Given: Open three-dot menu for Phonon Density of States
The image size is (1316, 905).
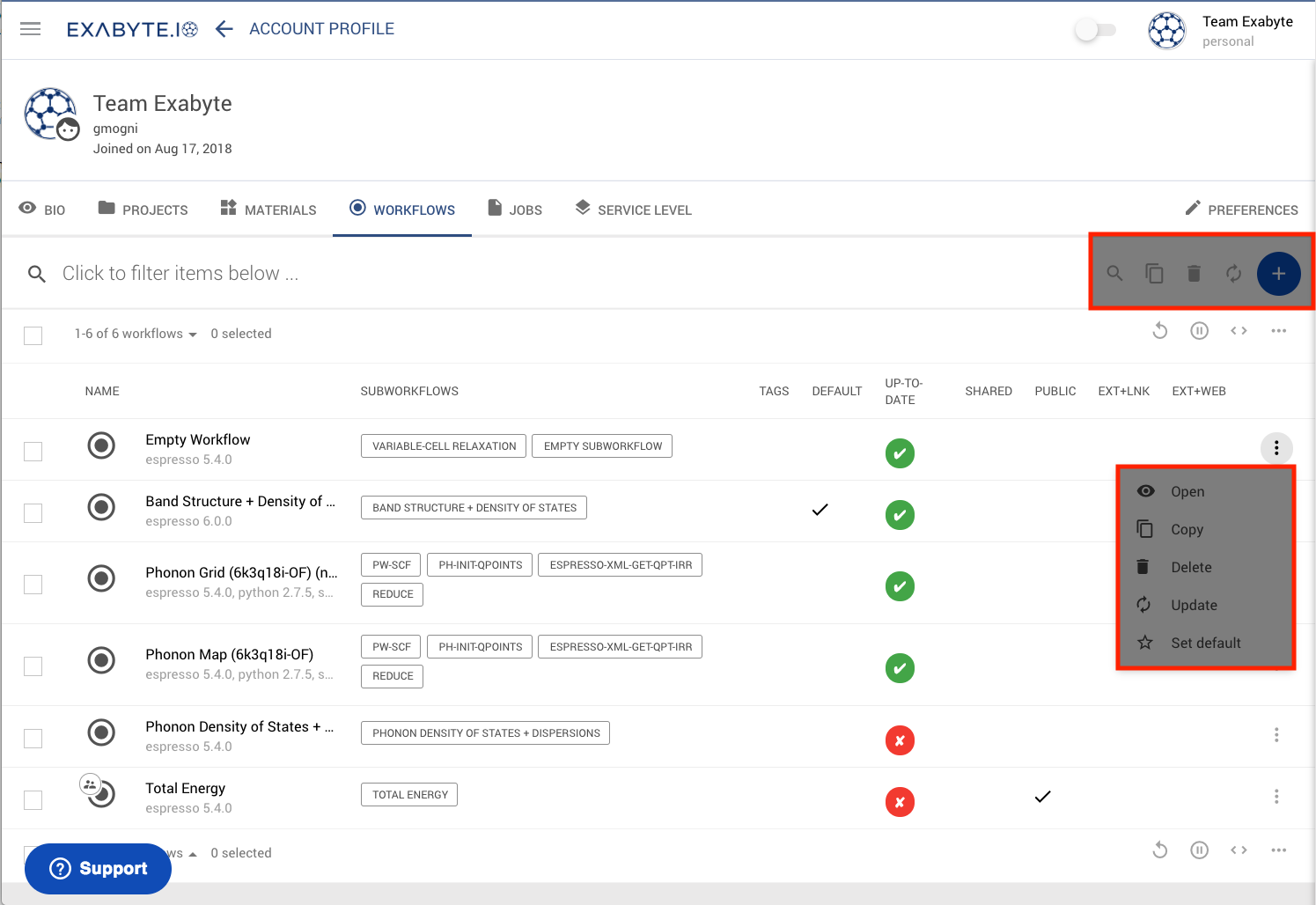Looking at the screenshot, I should (1276, 735).
